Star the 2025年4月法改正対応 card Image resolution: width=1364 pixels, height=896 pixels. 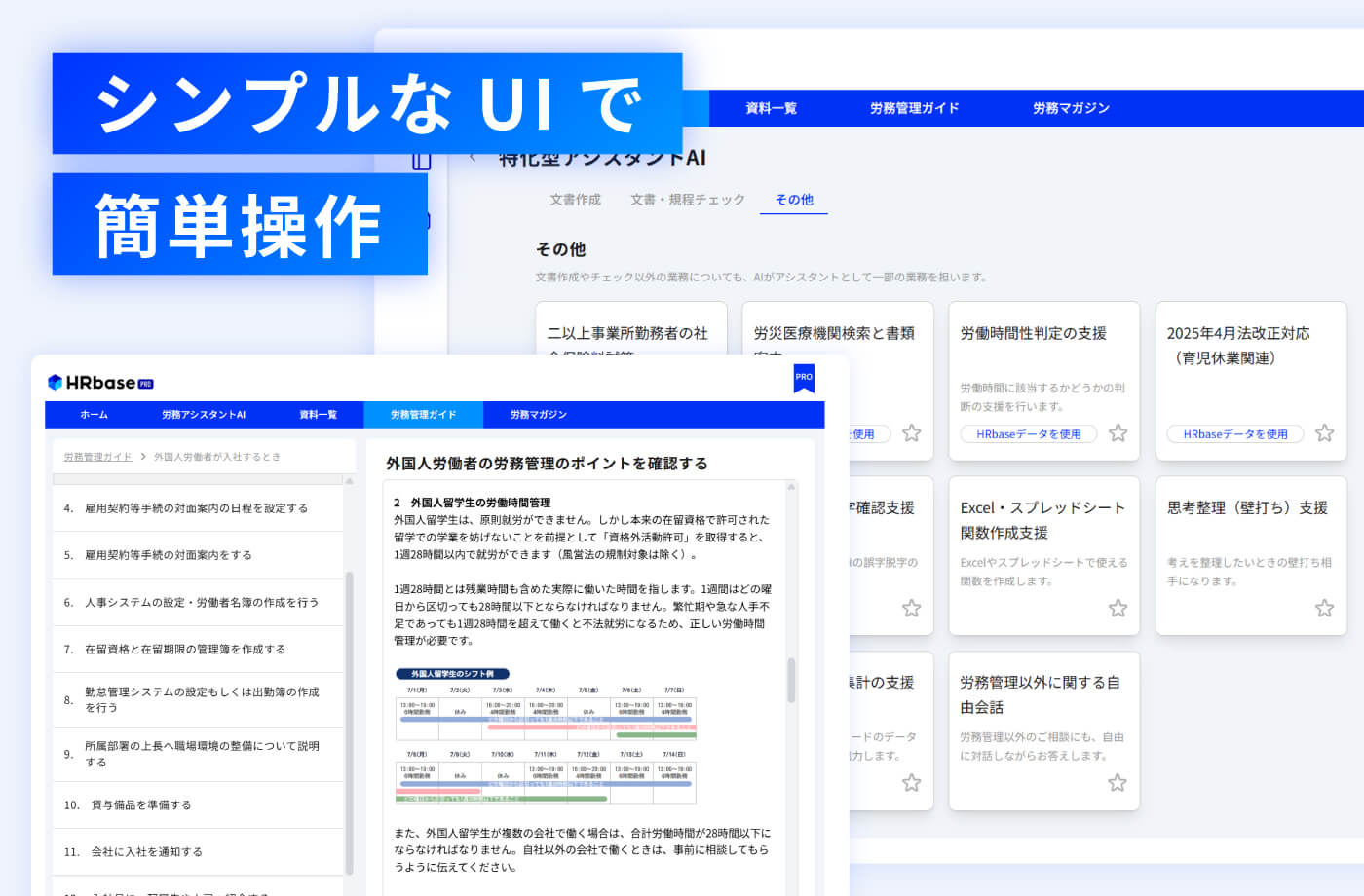click(1324, 433)
